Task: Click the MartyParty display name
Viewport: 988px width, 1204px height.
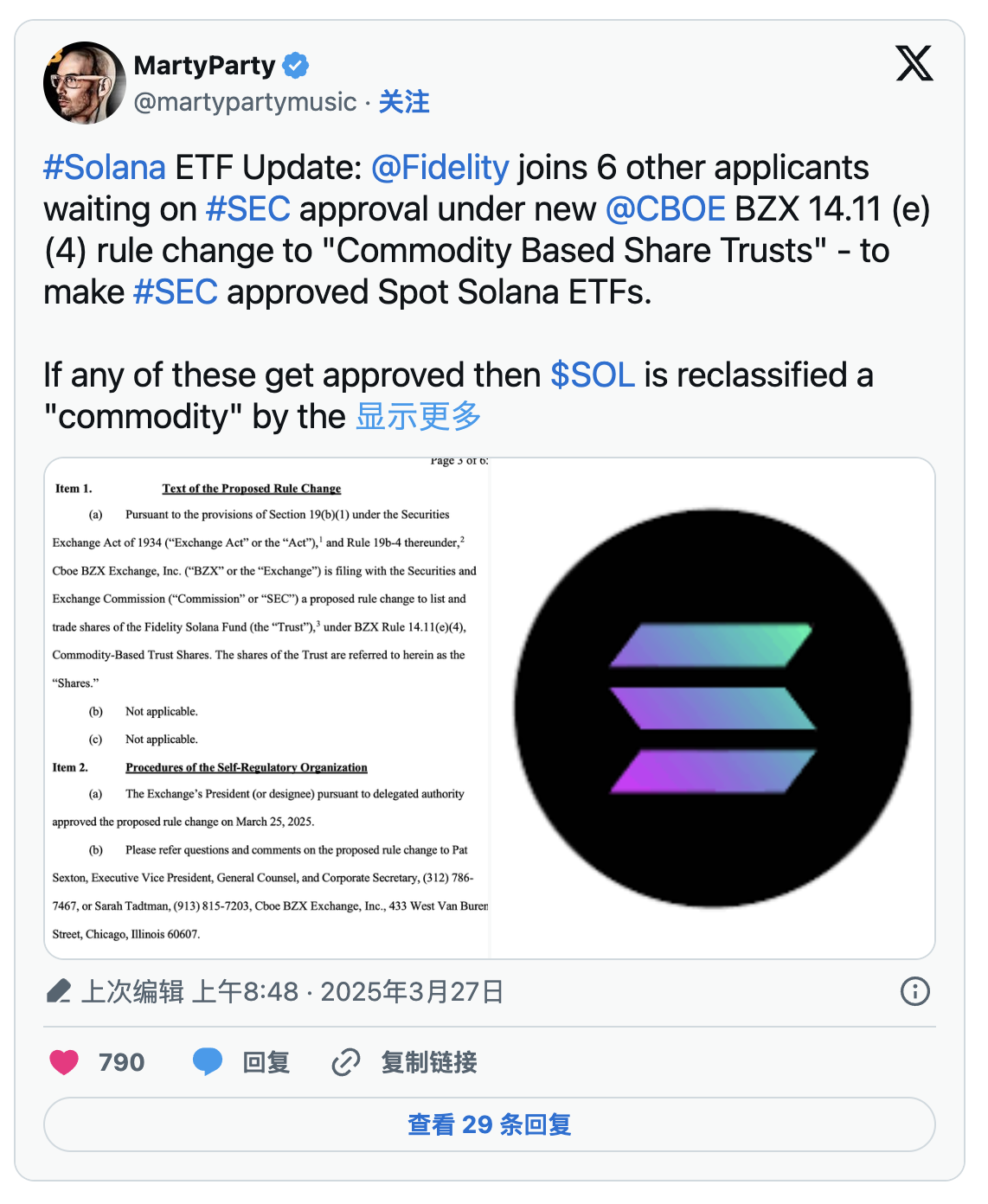Action: coord(204,65)
